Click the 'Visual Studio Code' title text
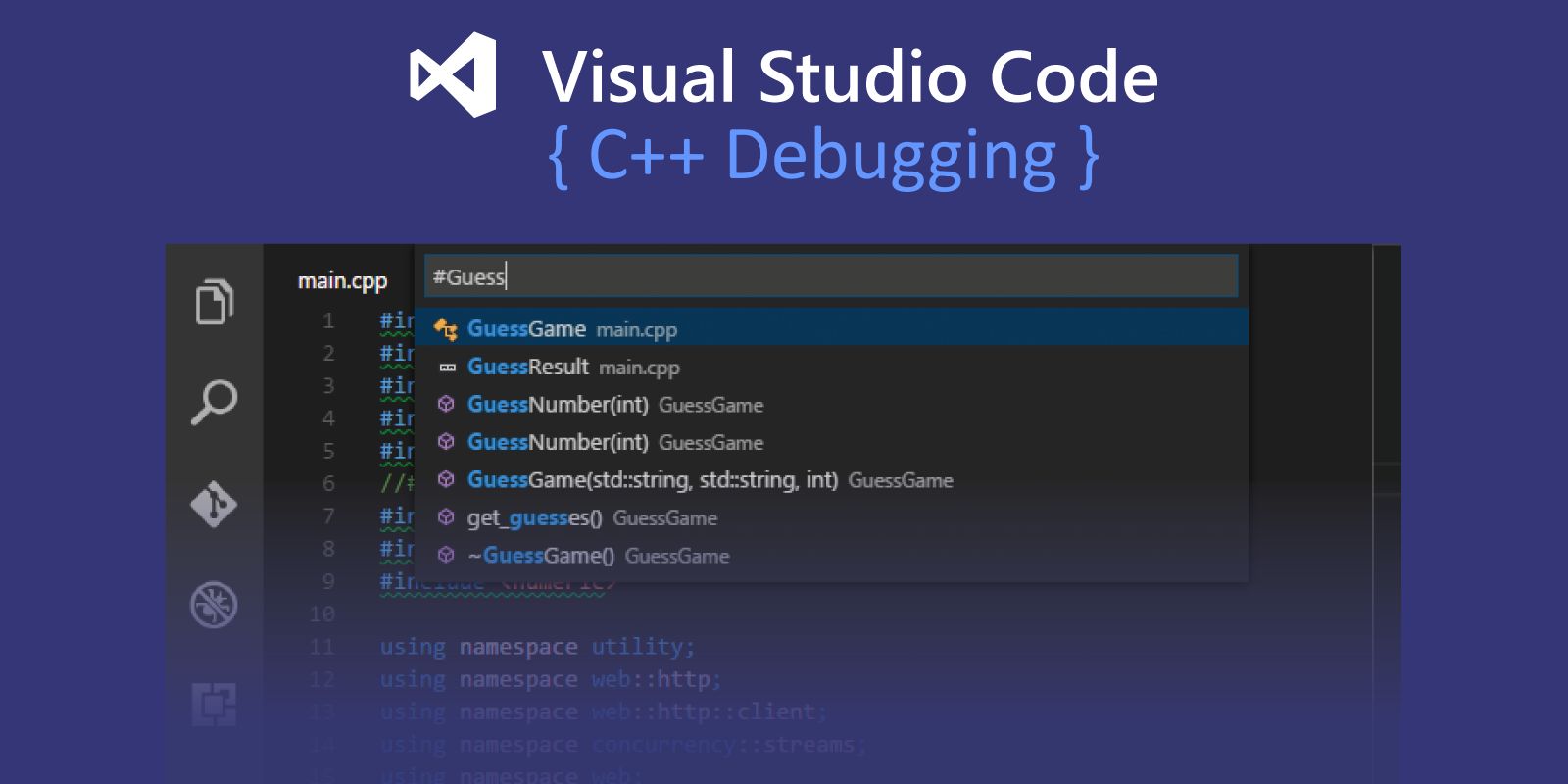Viewport: 1568px width, 784px height. (x=851, y=76)
